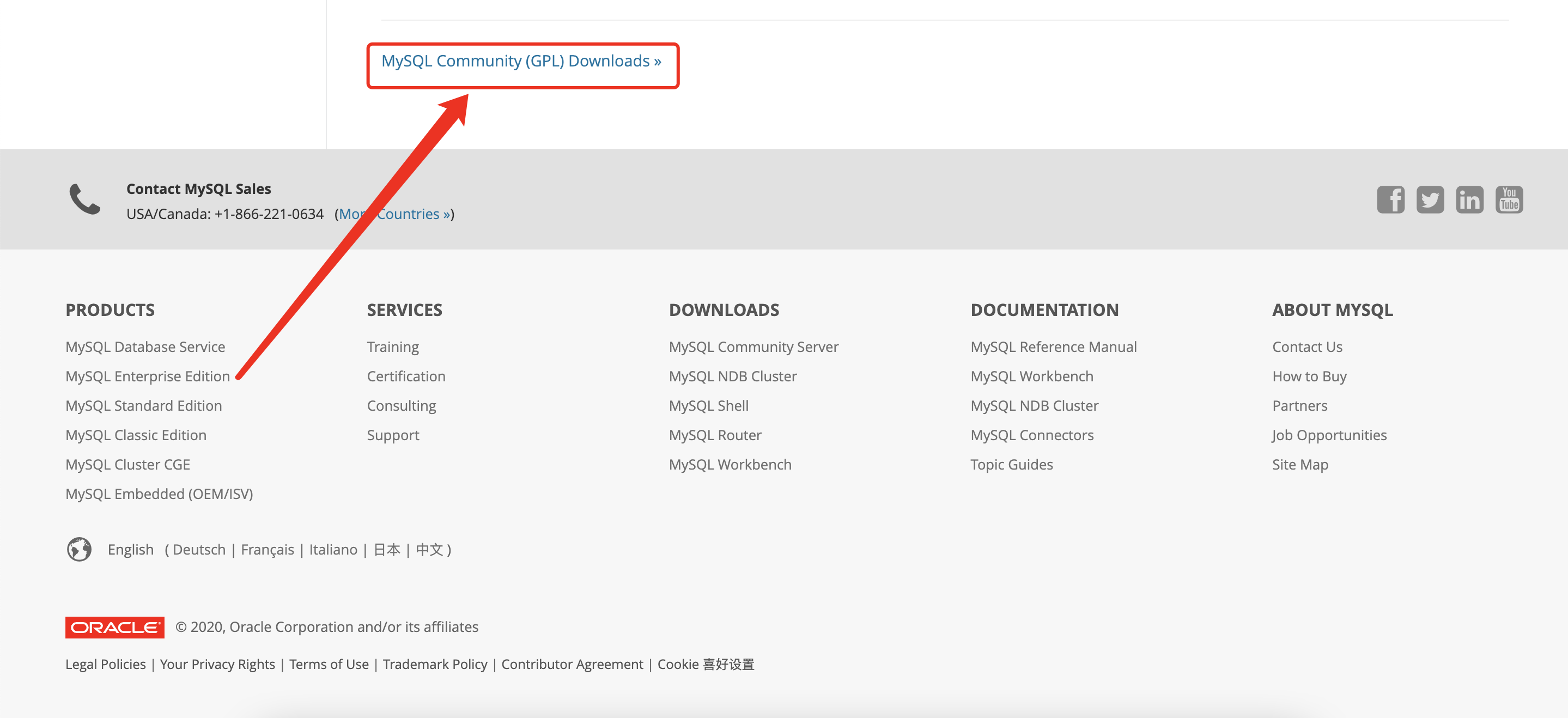Go to Certification under Services
Viewport: 1568px width, 718px height.
(406, 376)
